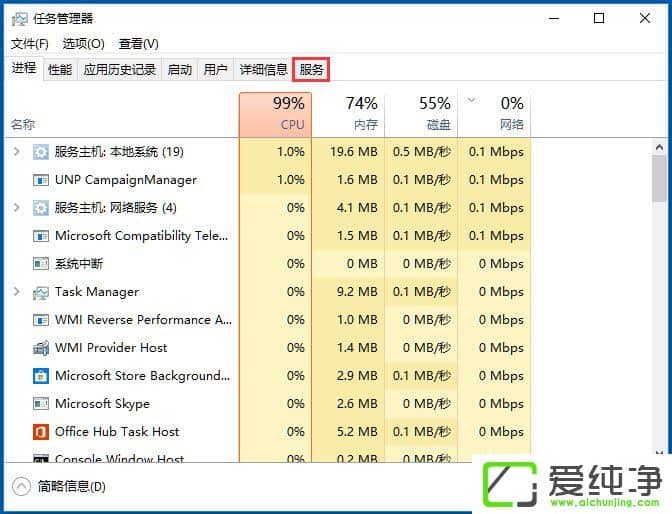Sort by the 0% 网络 column header
Screen dimensions: 672x514
click(x=494, y=114)
